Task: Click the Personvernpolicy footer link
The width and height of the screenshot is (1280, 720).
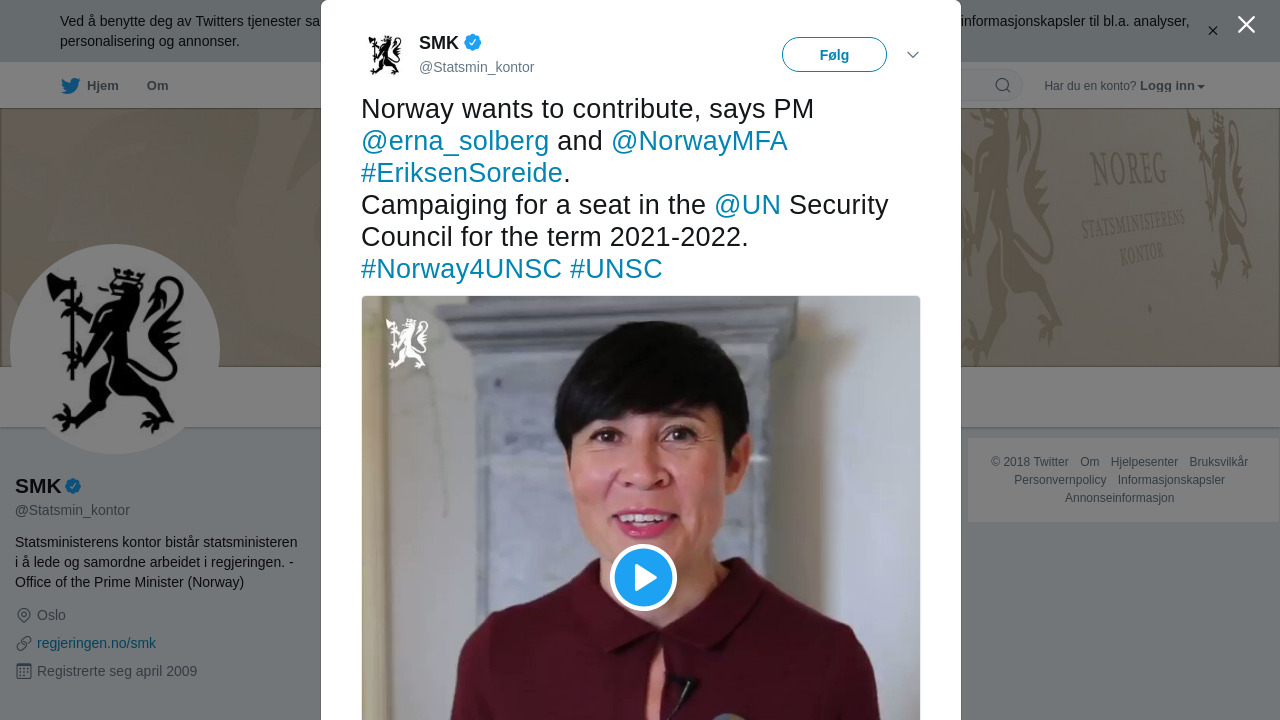Action: pos(1060,480)
